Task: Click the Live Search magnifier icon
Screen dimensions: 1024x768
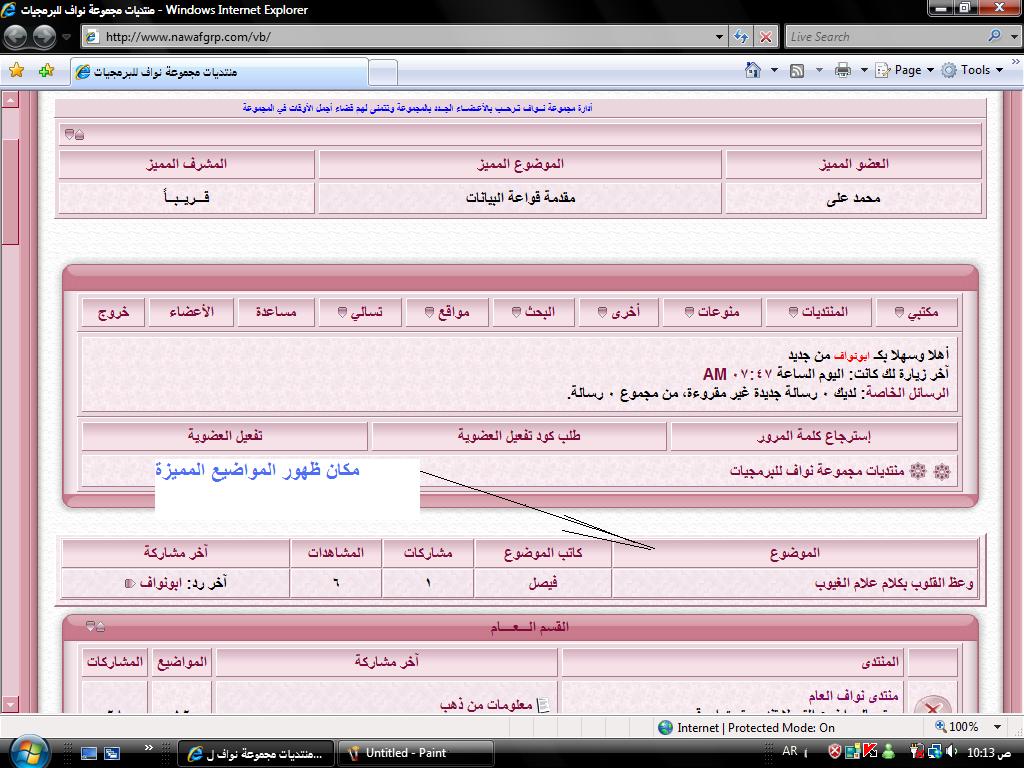Action: [994, 36]
